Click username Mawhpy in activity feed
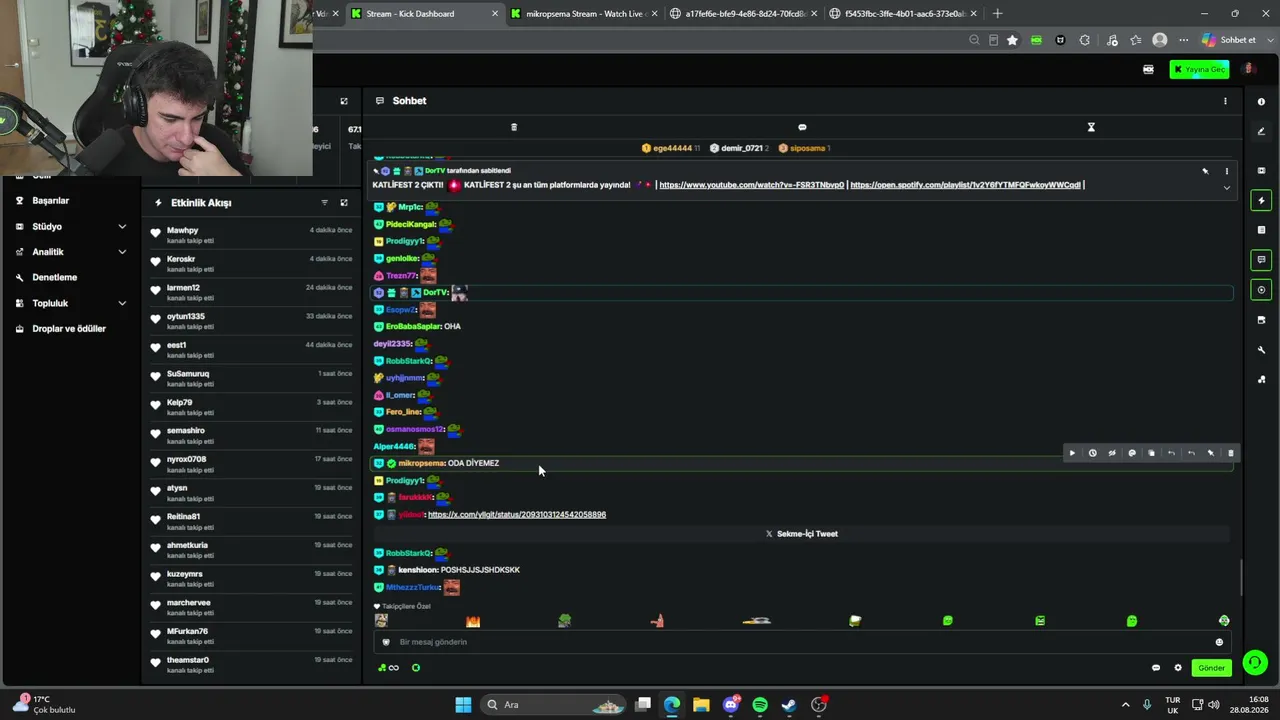The height and width of the screenshot is (720, 1280). click(183, 231)
